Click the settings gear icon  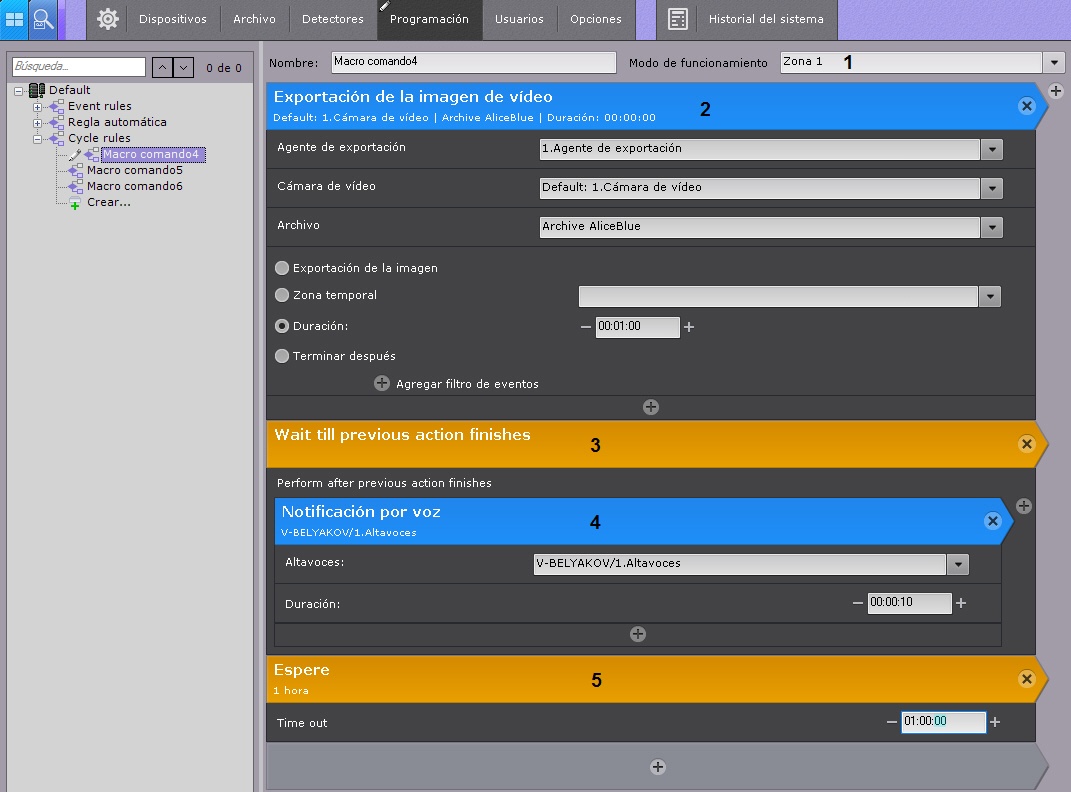(108, 19)
